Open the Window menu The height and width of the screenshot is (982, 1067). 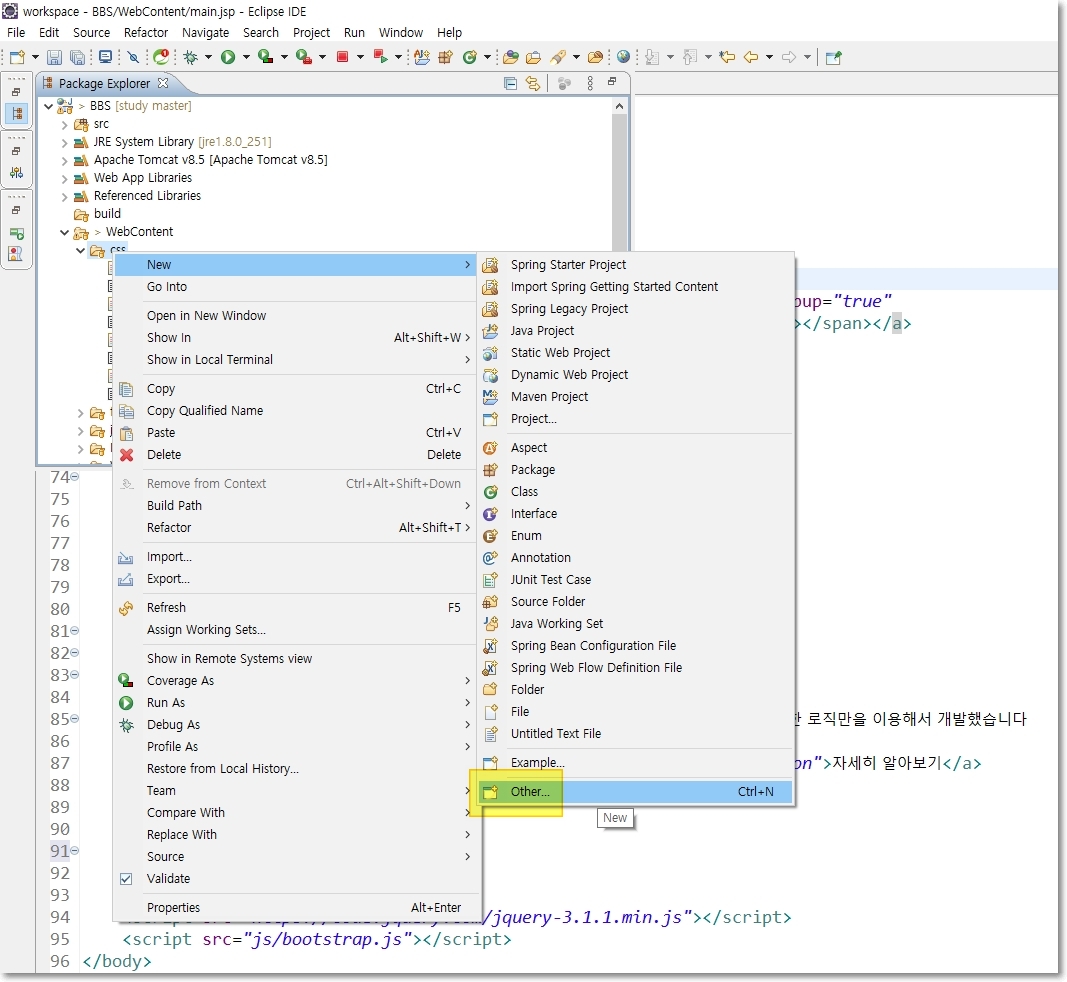click(400, 32)
